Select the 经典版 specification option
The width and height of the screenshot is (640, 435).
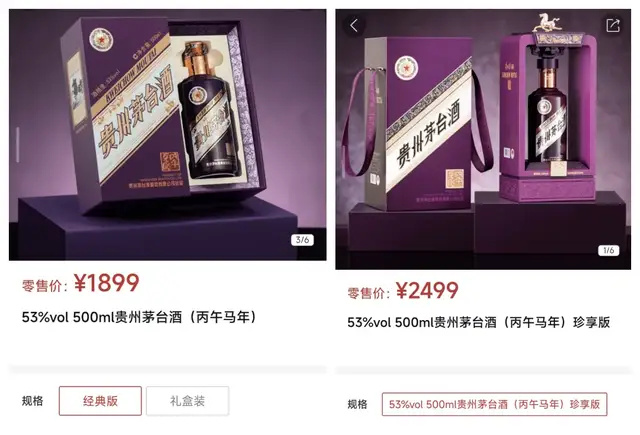100,401
